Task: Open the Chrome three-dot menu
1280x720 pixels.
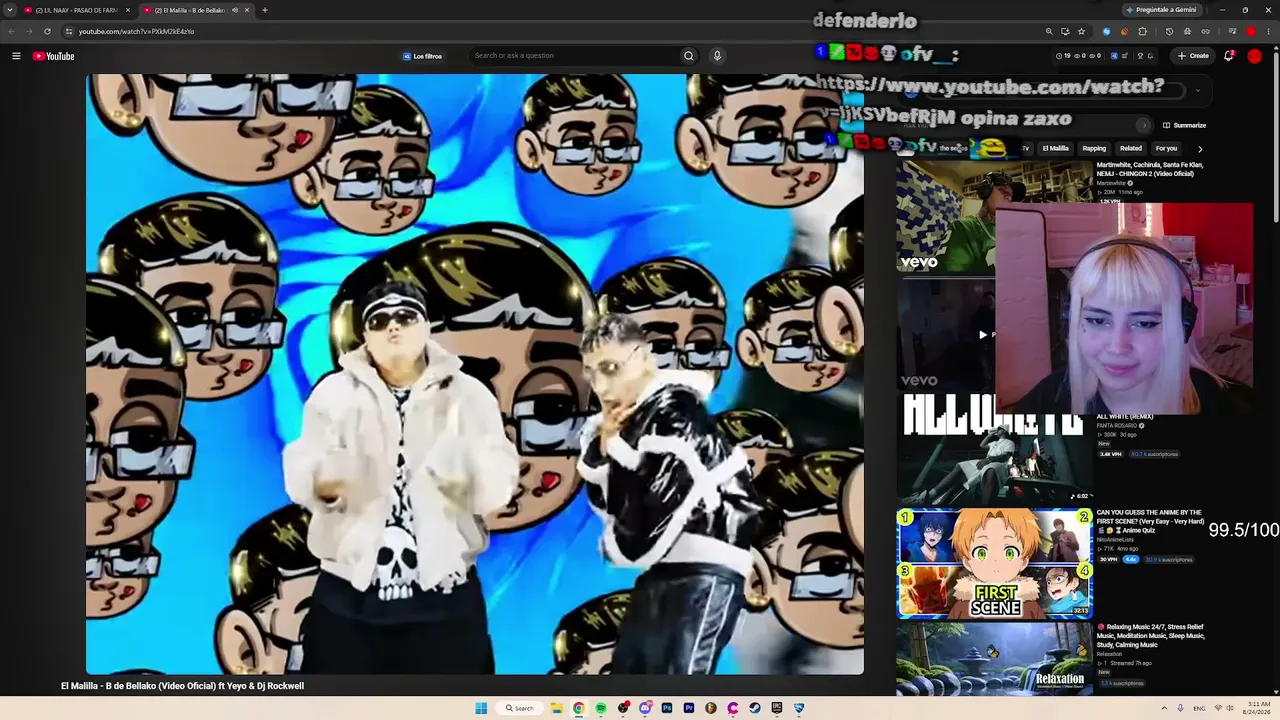Action: point(1269,31)
